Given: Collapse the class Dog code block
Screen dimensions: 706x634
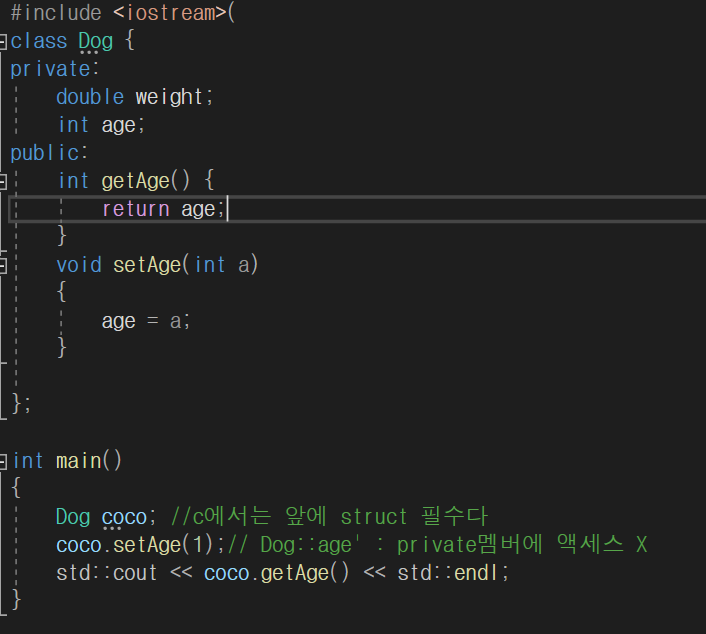Looking at the screenshot, I should point(3,41).
